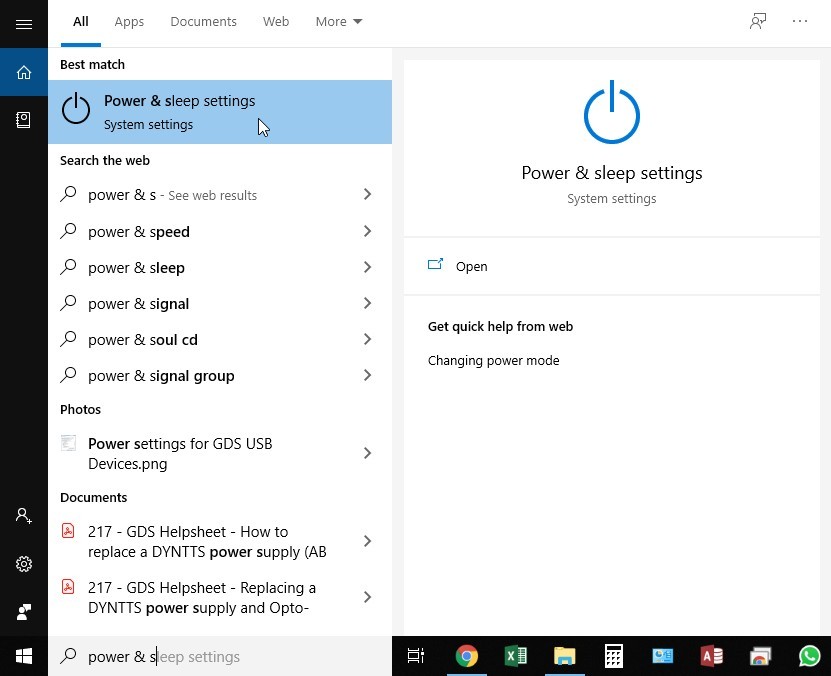This screenshot has width=831, height=676.
Task: Click the three-dot options icon
Action: pyautogui.click(x=800, y=21)
